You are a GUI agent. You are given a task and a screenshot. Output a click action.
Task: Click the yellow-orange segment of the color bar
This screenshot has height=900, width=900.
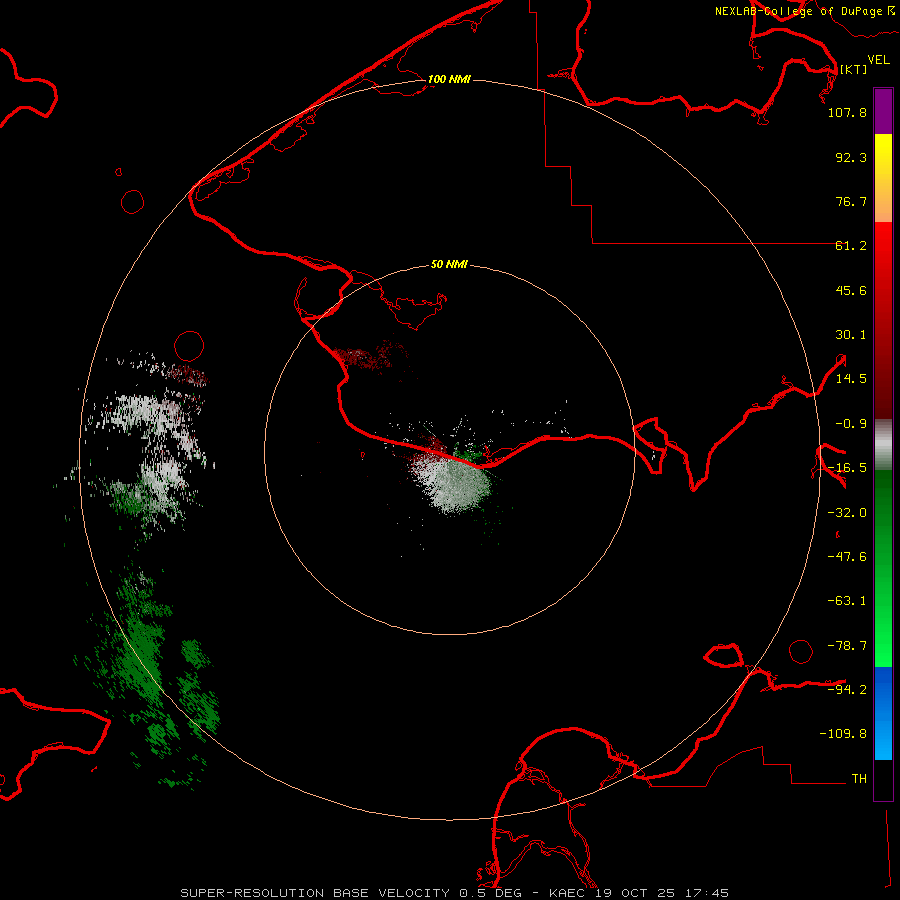coord(883,178)
